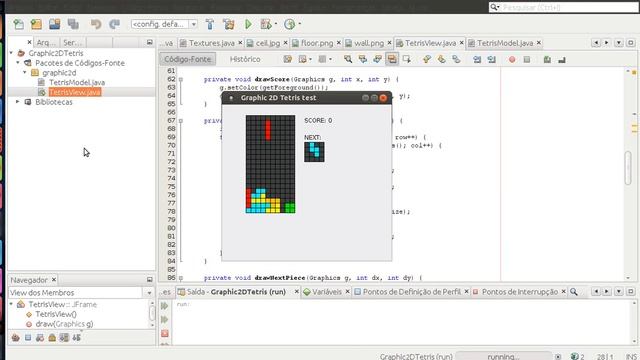Screen dimensions: 640x360
Task: Open the Pontos de Interrupção tab
Action: click(x=519, y=292)
